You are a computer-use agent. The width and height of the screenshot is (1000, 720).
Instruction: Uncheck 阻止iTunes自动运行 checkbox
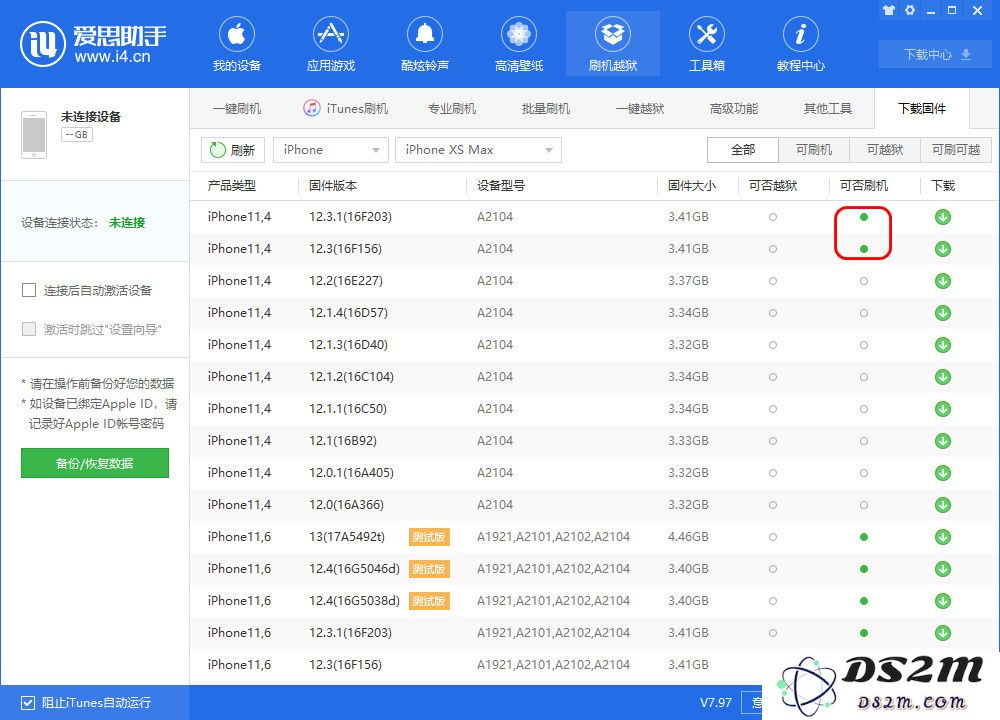click(x=27, y=703)
